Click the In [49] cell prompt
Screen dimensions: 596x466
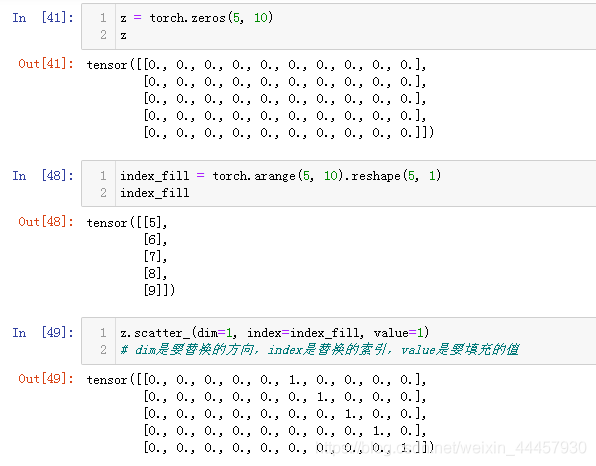(x=43, y=333)
